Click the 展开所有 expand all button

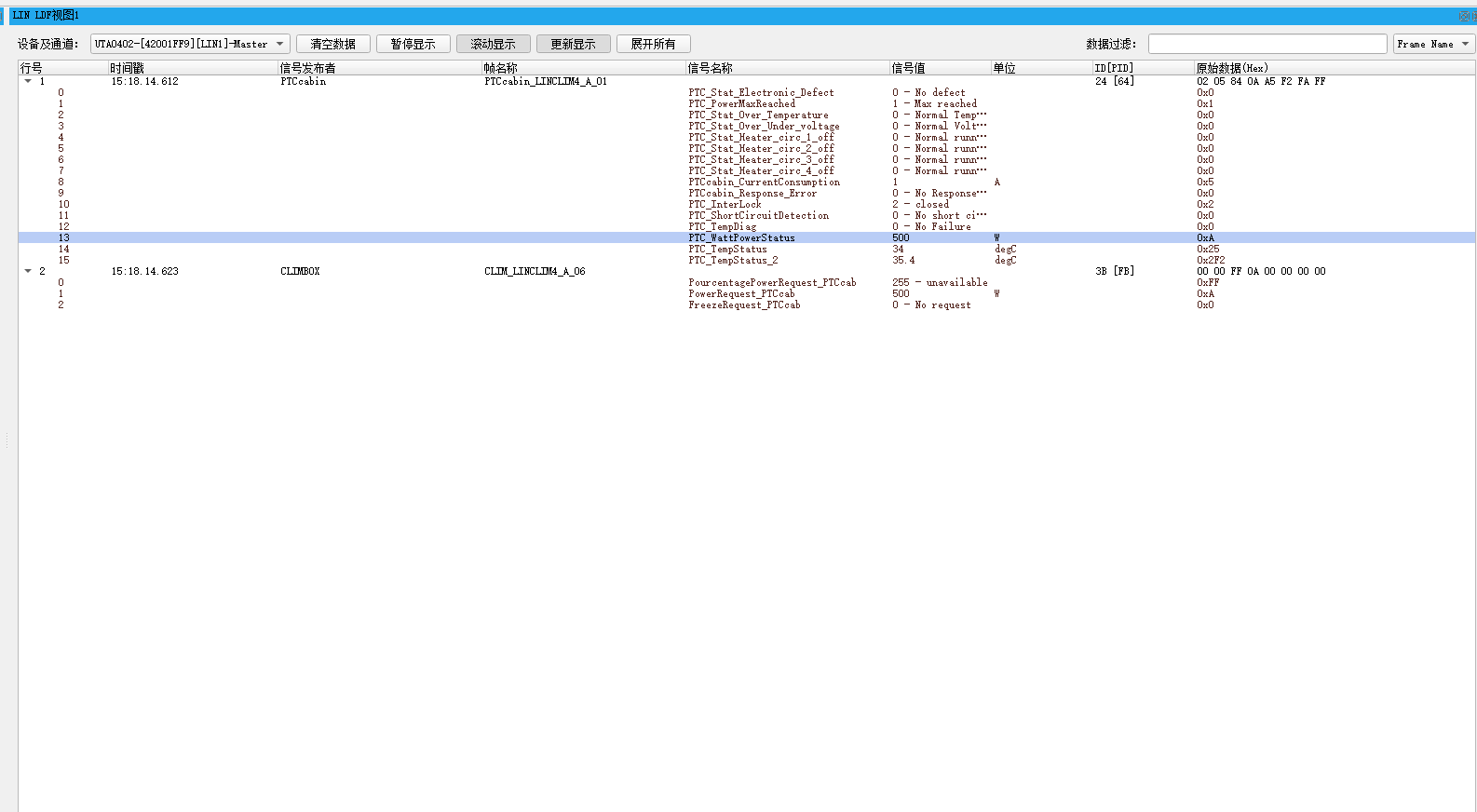[654, 44]
